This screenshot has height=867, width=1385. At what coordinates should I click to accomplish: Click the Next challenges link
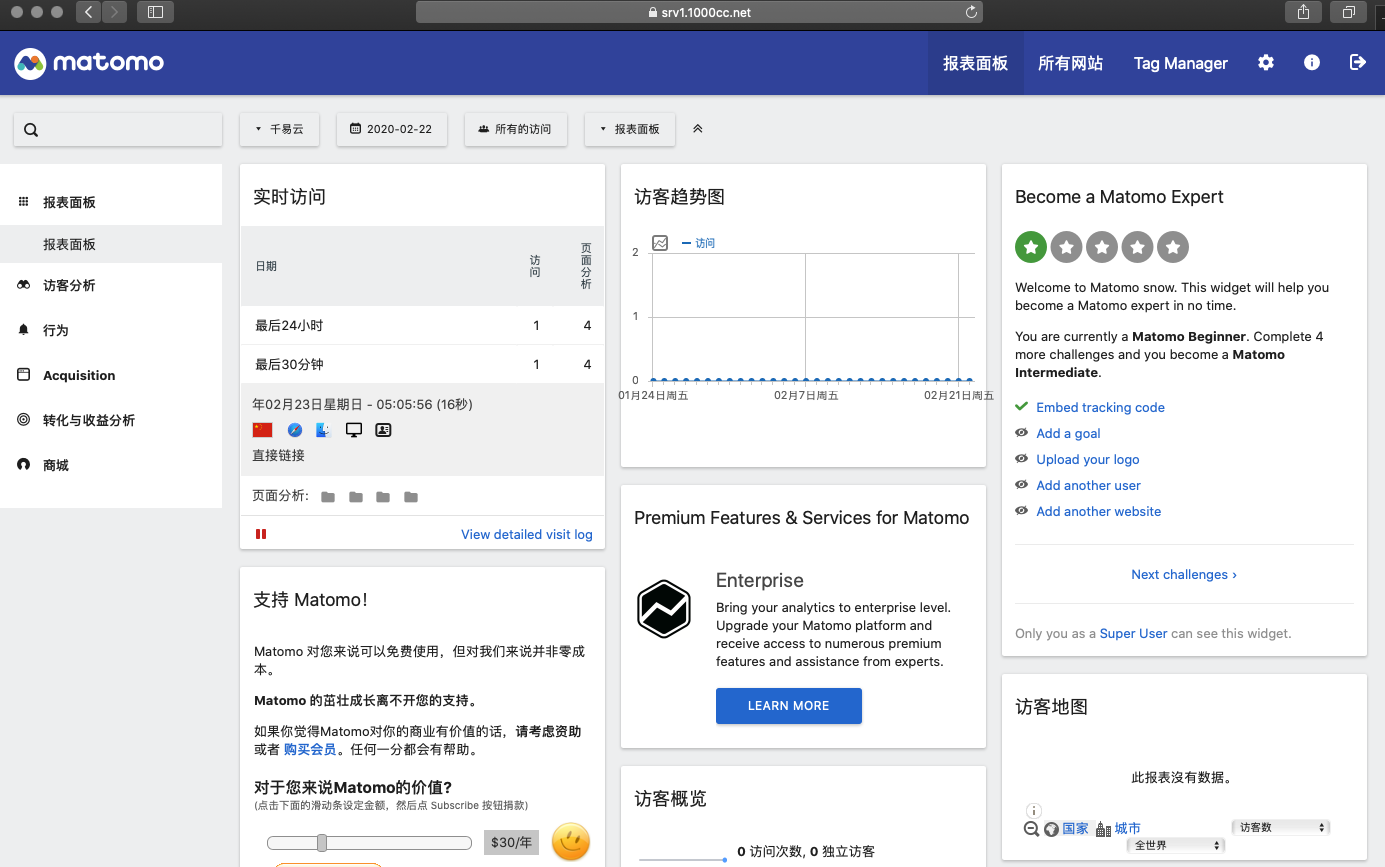point(1184,574)
